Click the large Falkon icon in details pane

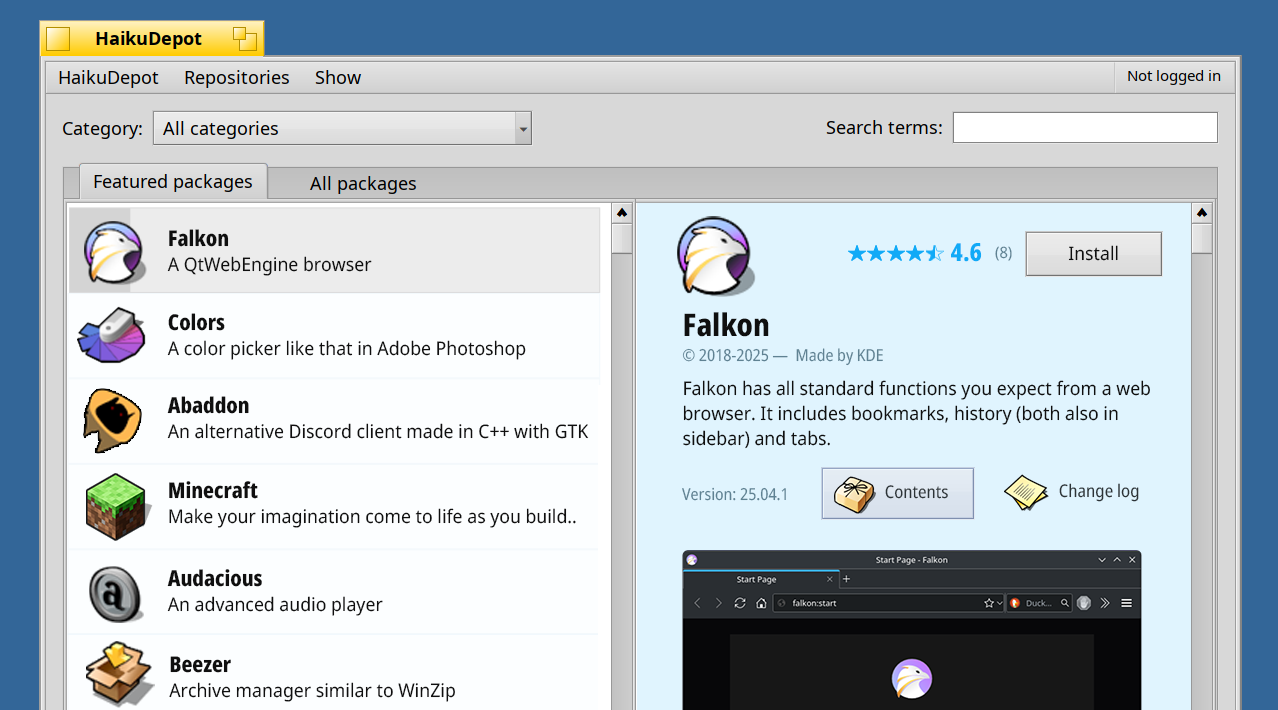(x=714, y=256)
